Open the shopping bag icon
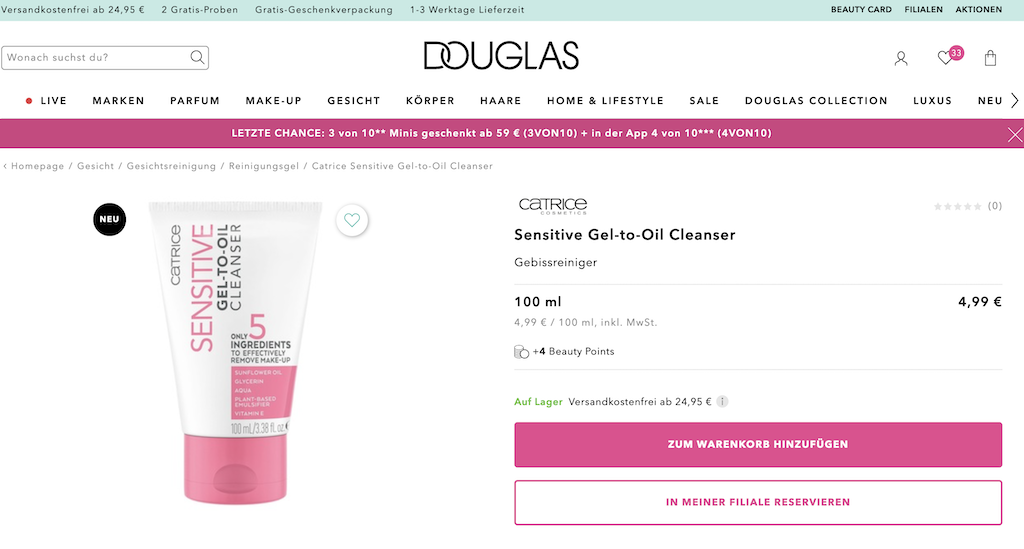 click(991, 58)
